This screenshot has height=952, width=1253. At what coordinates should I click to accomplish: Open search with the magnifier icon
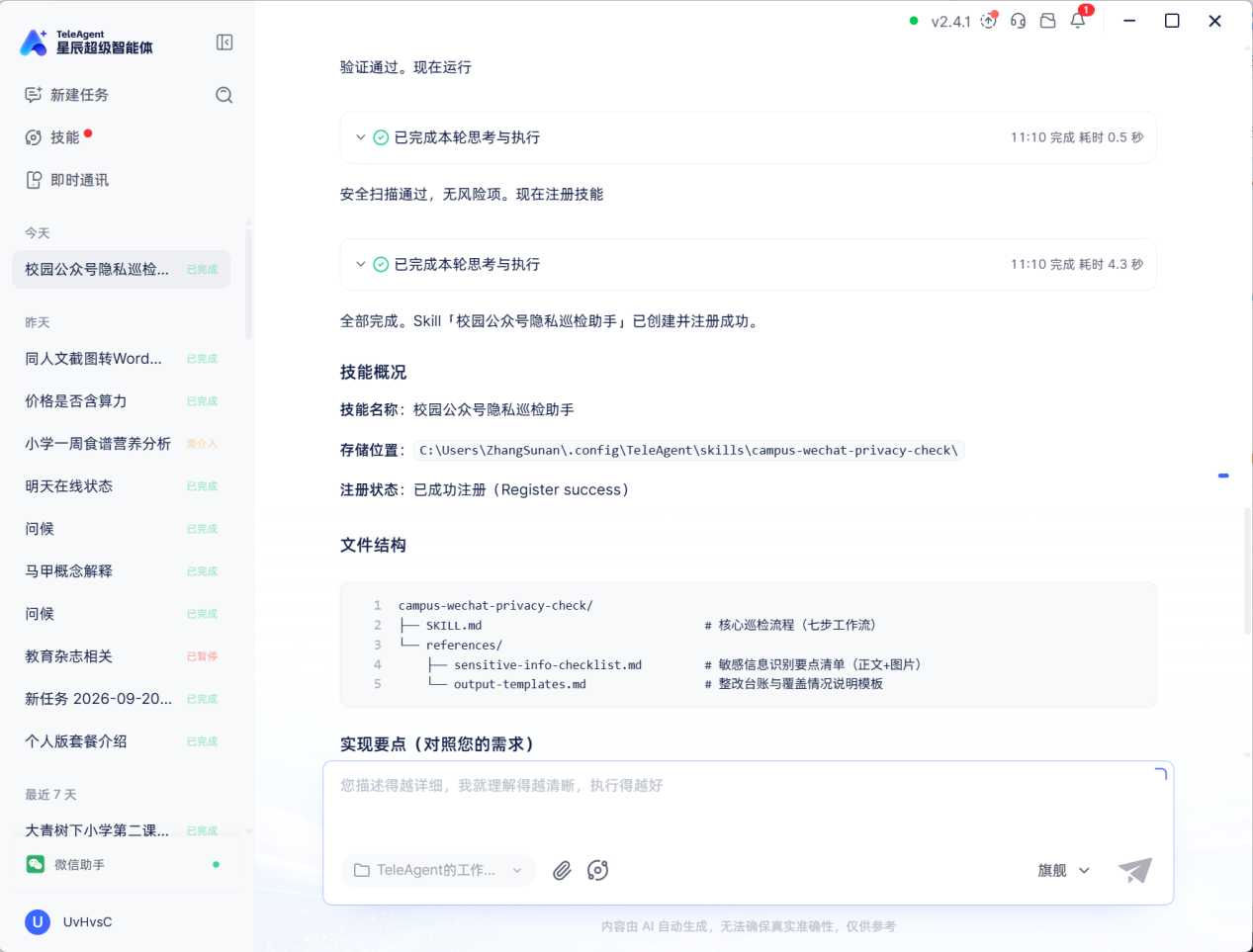pos(224,95)
